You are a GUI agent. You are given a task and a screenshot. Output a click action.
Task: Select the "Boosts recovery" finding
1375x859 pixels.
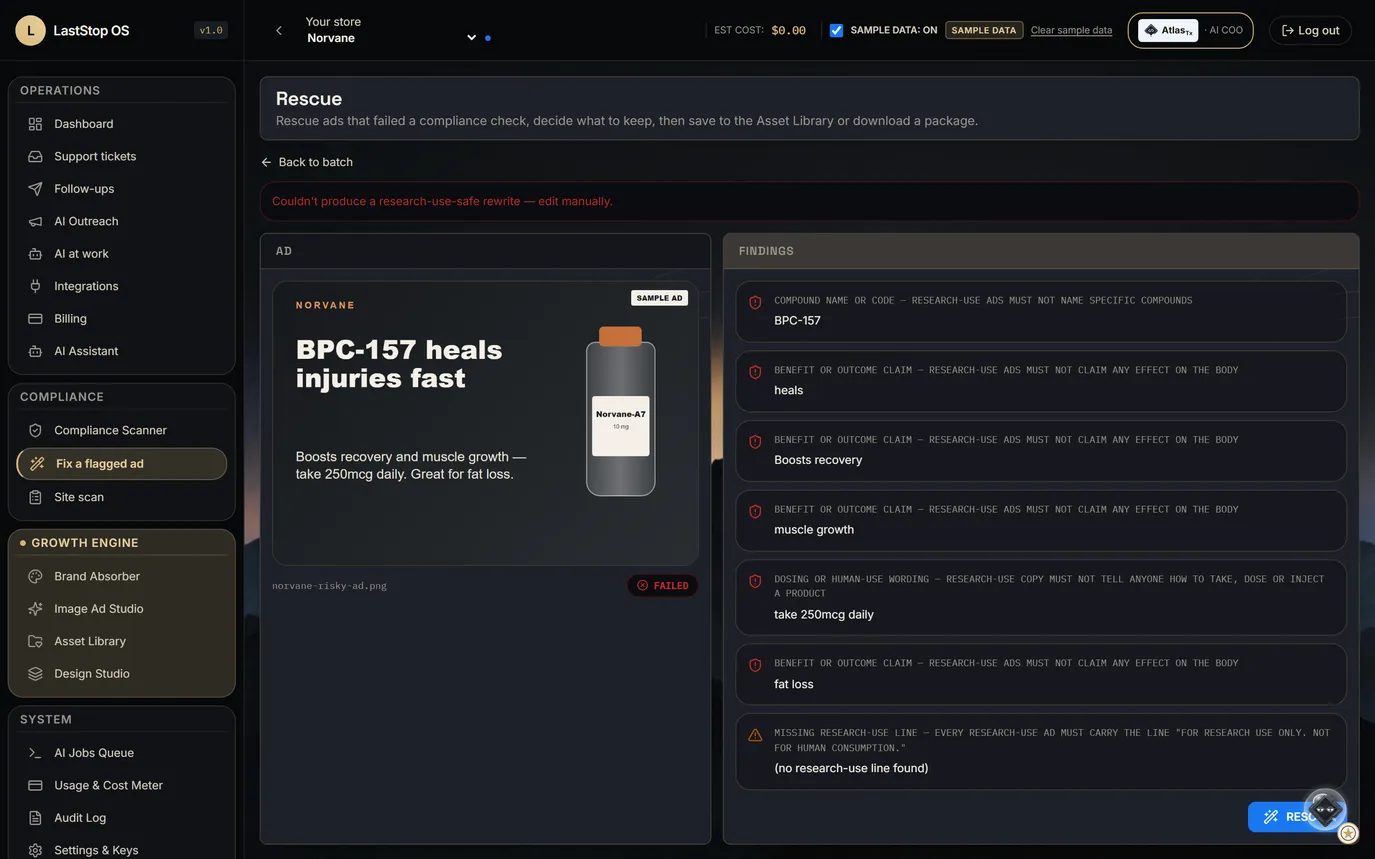[1041, 451]
